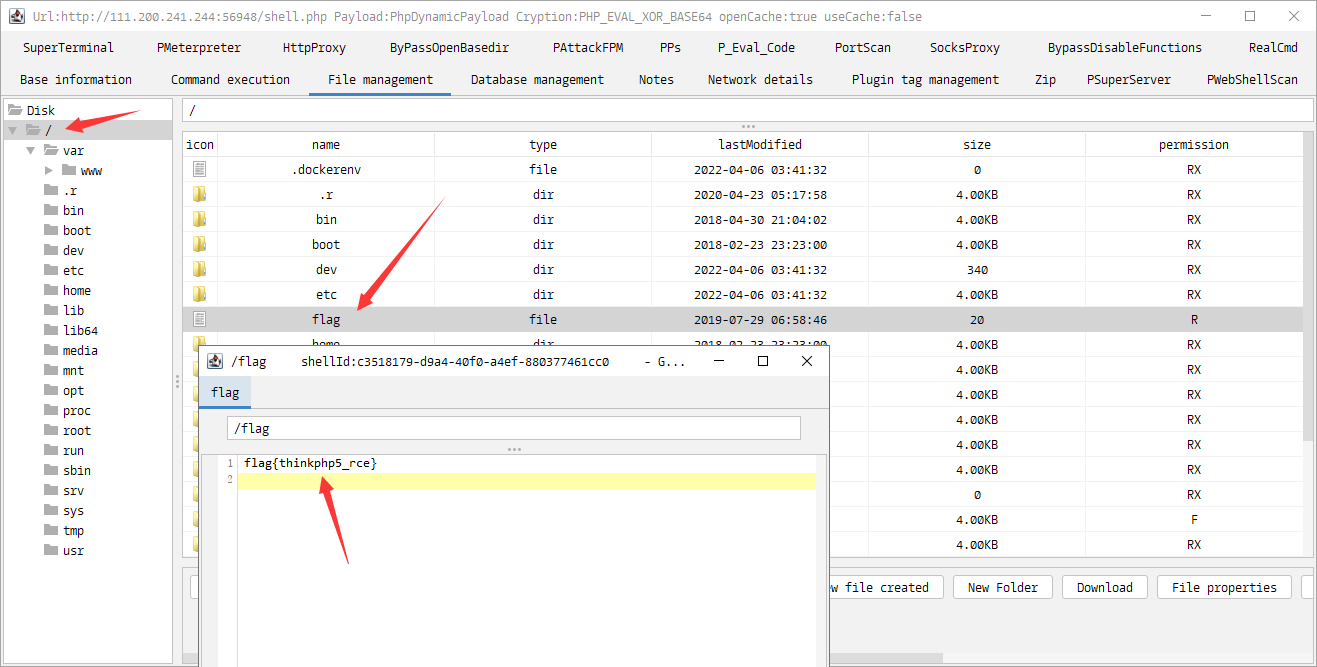Click the New Folder button
This screenshot has width=1317, height=667.
coord(1003,587)
